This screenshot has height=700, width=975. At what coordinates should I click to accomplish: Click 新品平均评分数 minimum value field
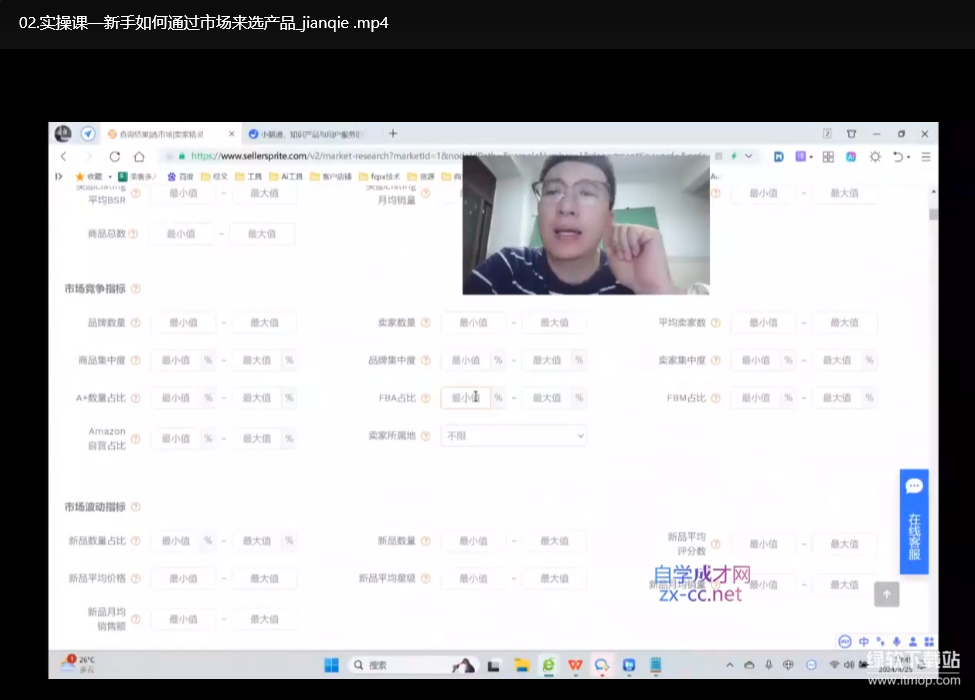tap(763, 544)
